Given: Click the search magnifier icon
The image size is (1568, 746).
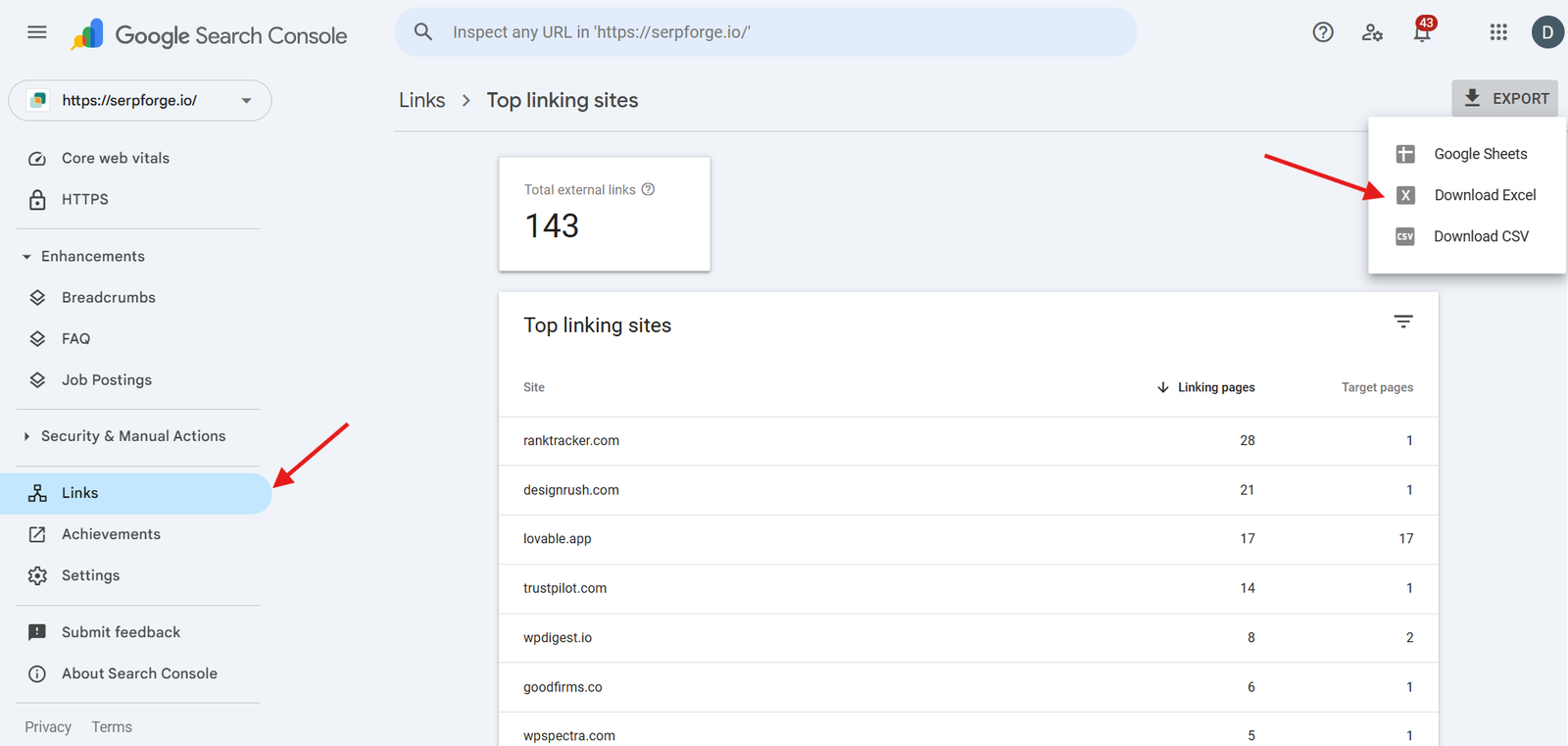Looking at the screenshot, I should 423,32.
